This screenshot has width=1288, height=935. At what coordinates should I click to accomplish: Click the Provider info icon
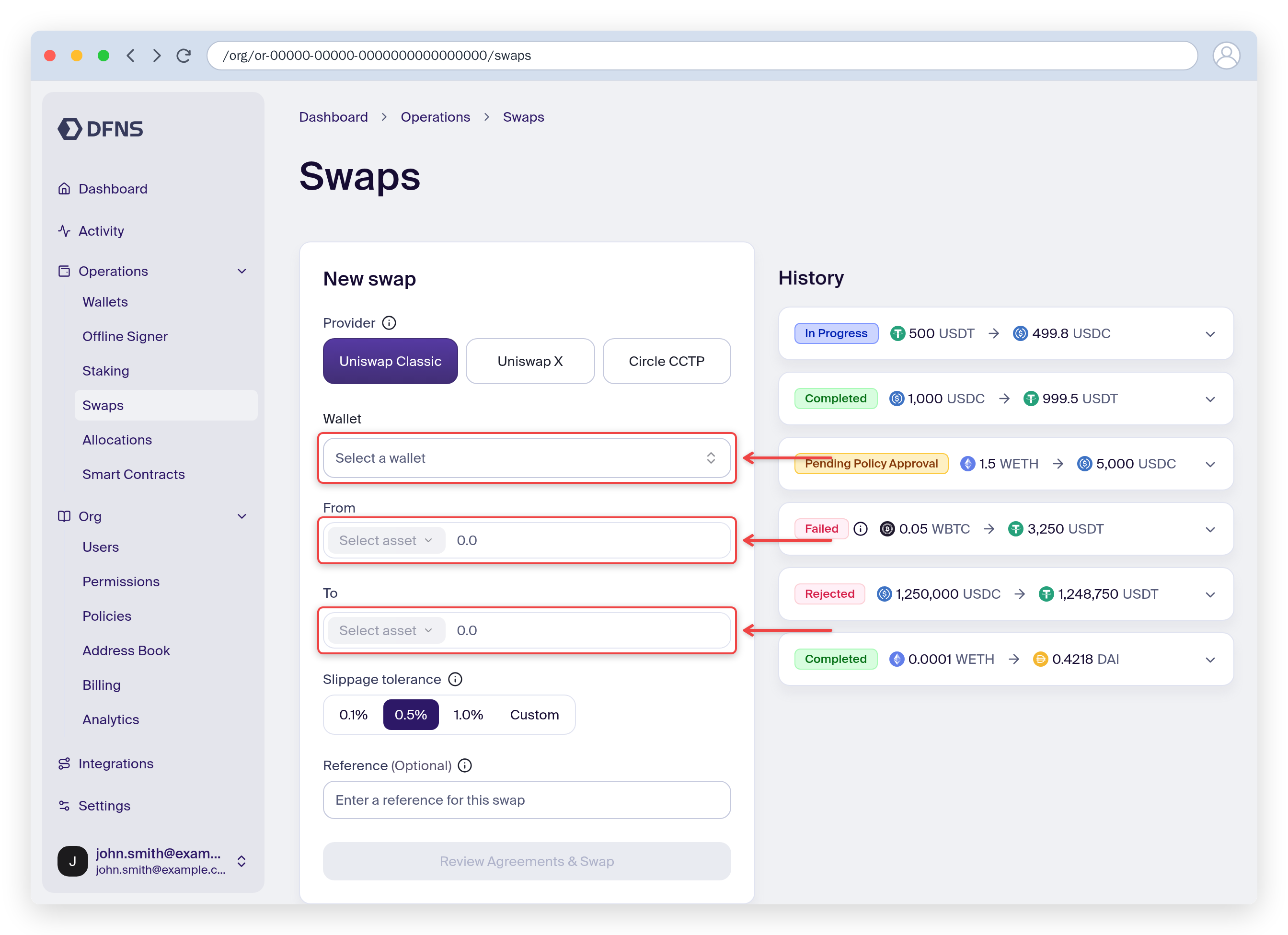click(x=389, y=323)
